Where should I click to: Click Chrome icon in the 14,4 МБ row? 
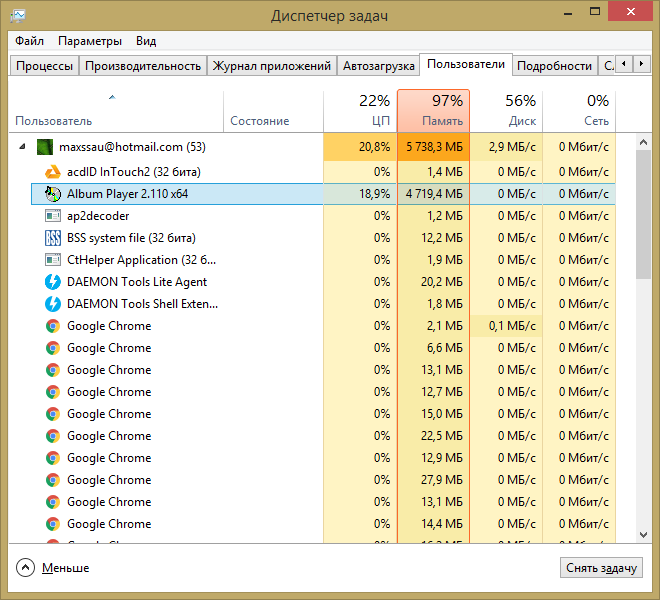tap(53, 524)
